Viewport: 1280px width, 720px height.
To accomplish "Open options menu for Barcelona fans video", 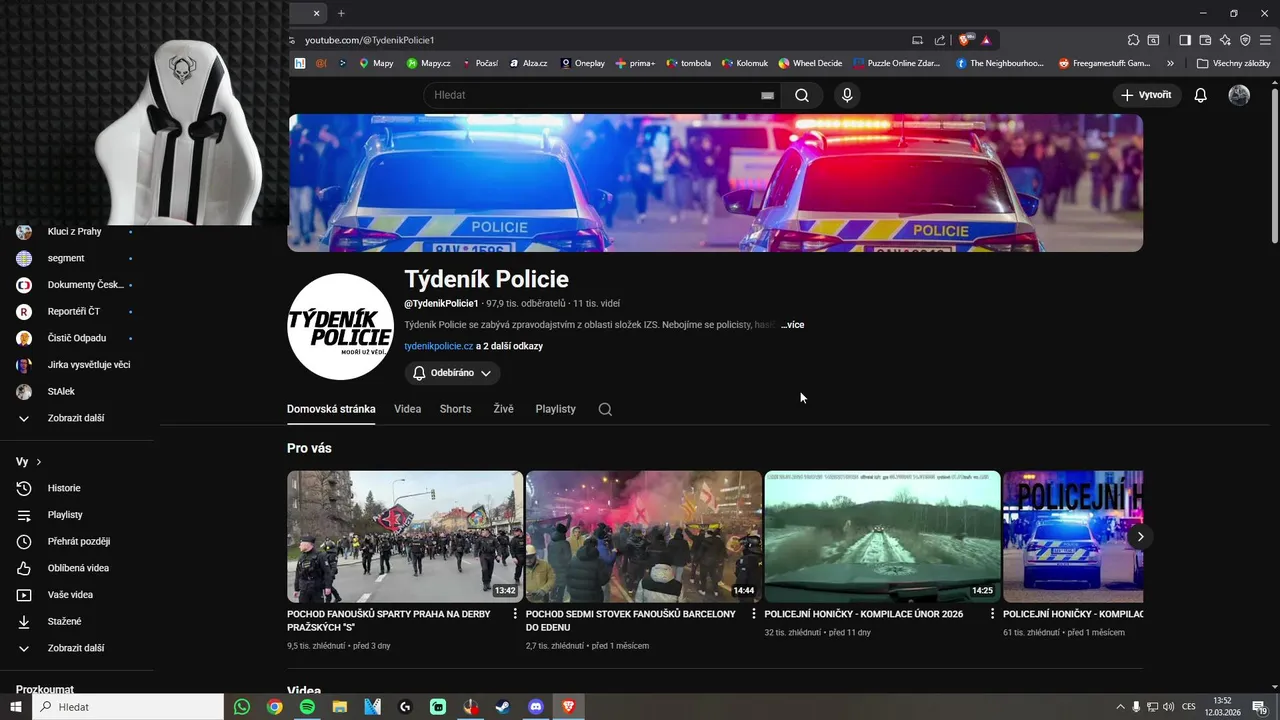I will coord(754,614).
